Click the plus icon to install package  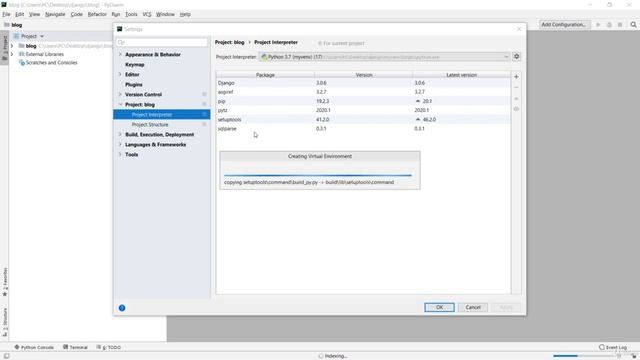point(516,76)
